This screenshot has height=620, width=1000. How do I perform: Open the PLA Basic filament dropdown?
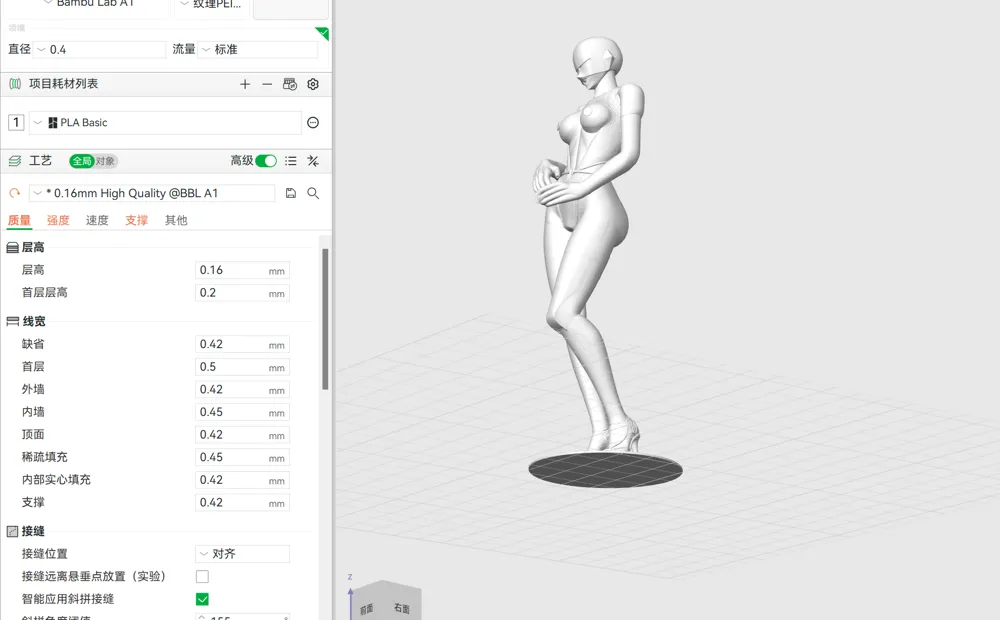click(165, 122)
